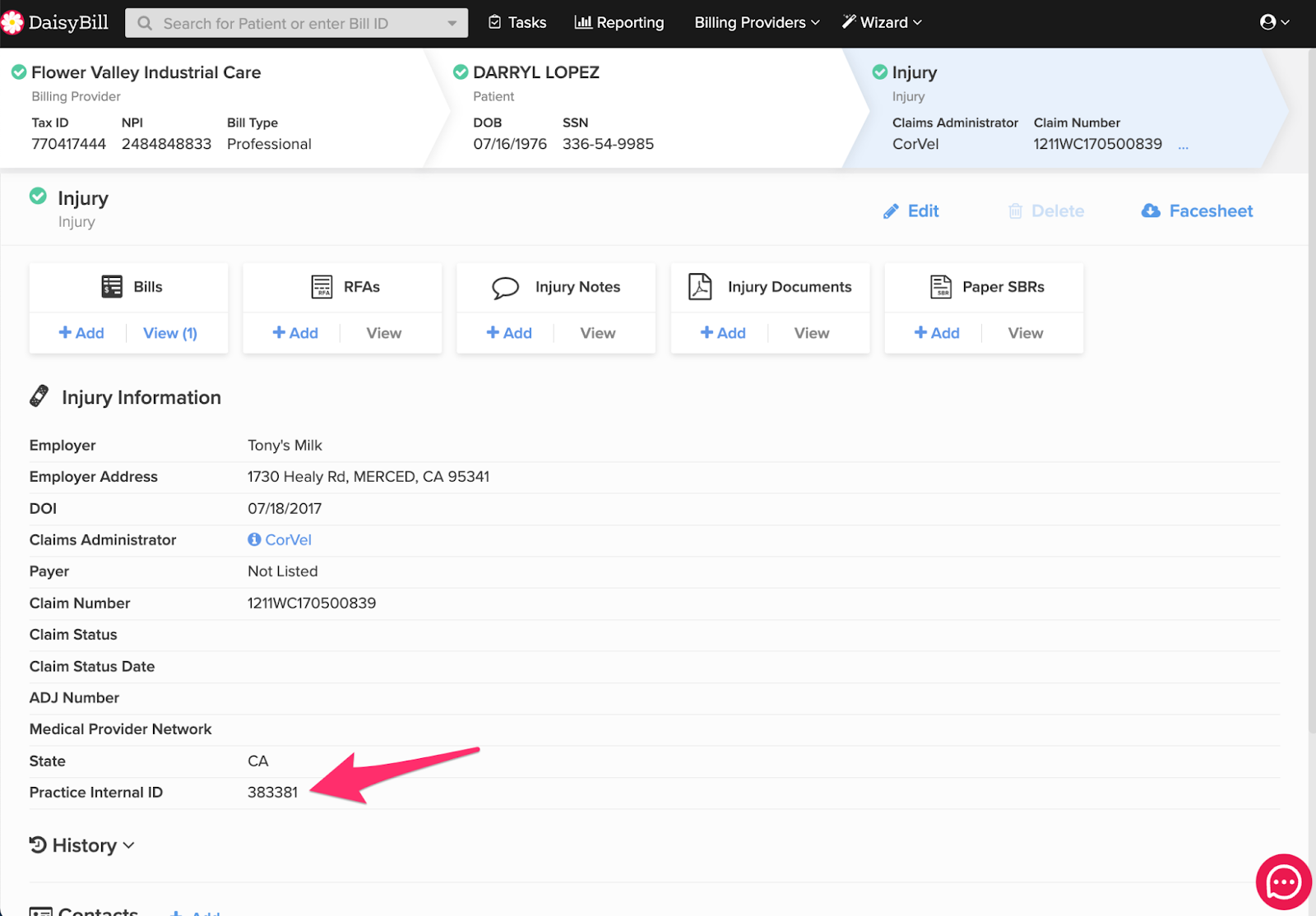The height and width of the screenshot is (916, 1316).
Task: Select the DOI value 07/18/2017
Action: [285, 509]
